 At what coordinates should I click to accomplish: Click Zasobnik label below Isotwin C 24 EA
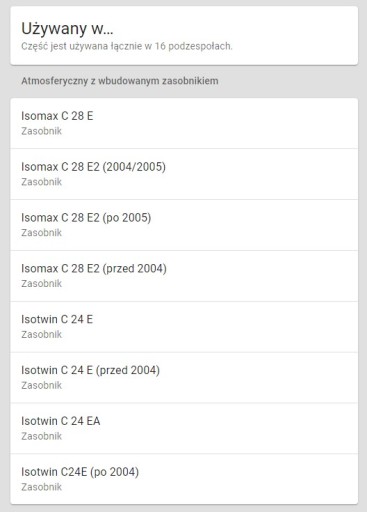(42, 436)
